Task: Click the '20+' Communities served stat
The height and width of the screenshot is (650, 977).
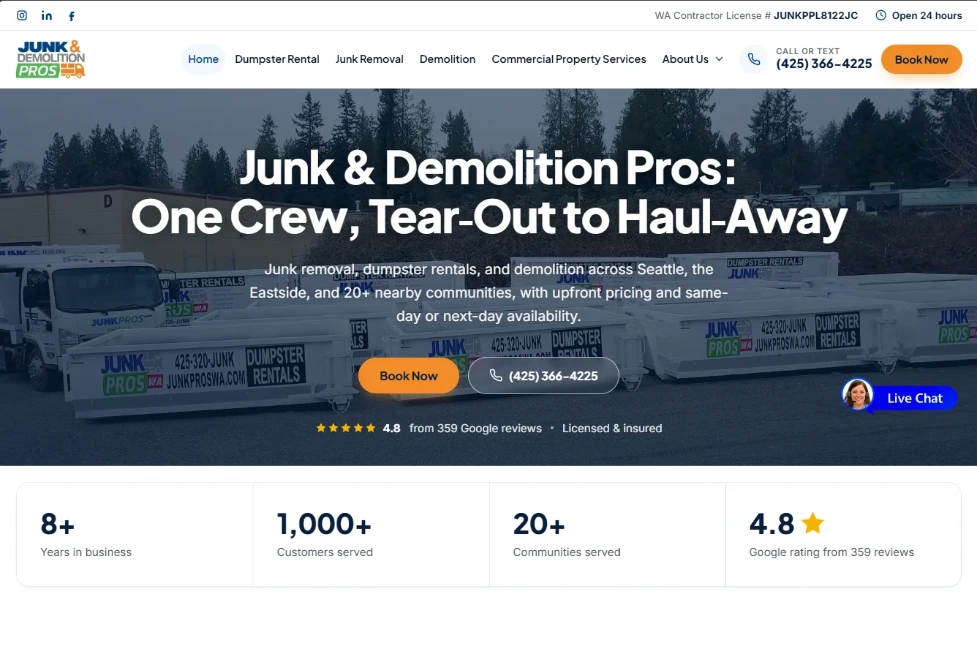Action: coord(539,524)
